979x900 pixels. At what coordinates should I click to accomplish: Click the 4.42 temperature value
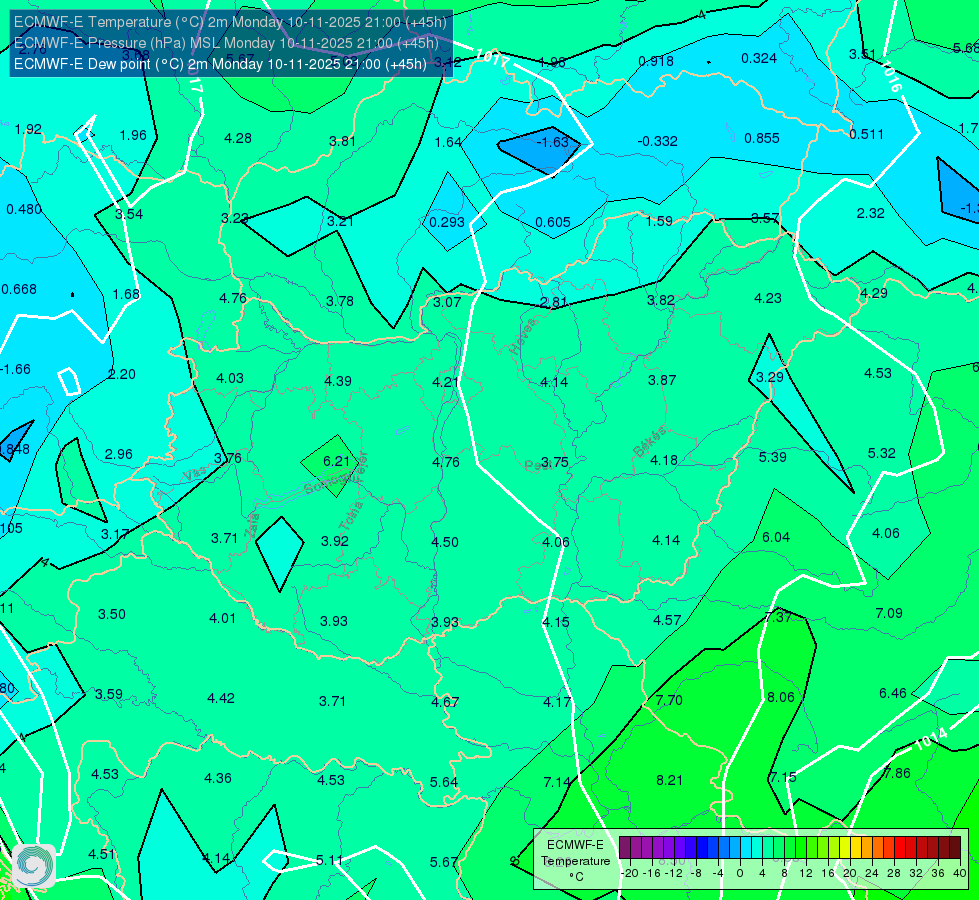coord(221,698)
